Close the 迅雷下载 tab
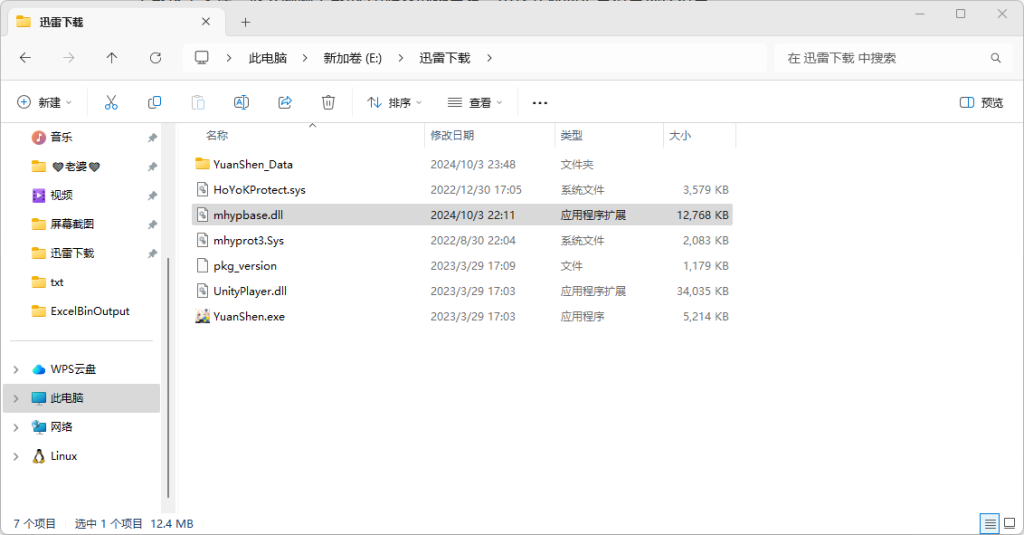Screen dimensions: 1024x535 coord(206,22)
